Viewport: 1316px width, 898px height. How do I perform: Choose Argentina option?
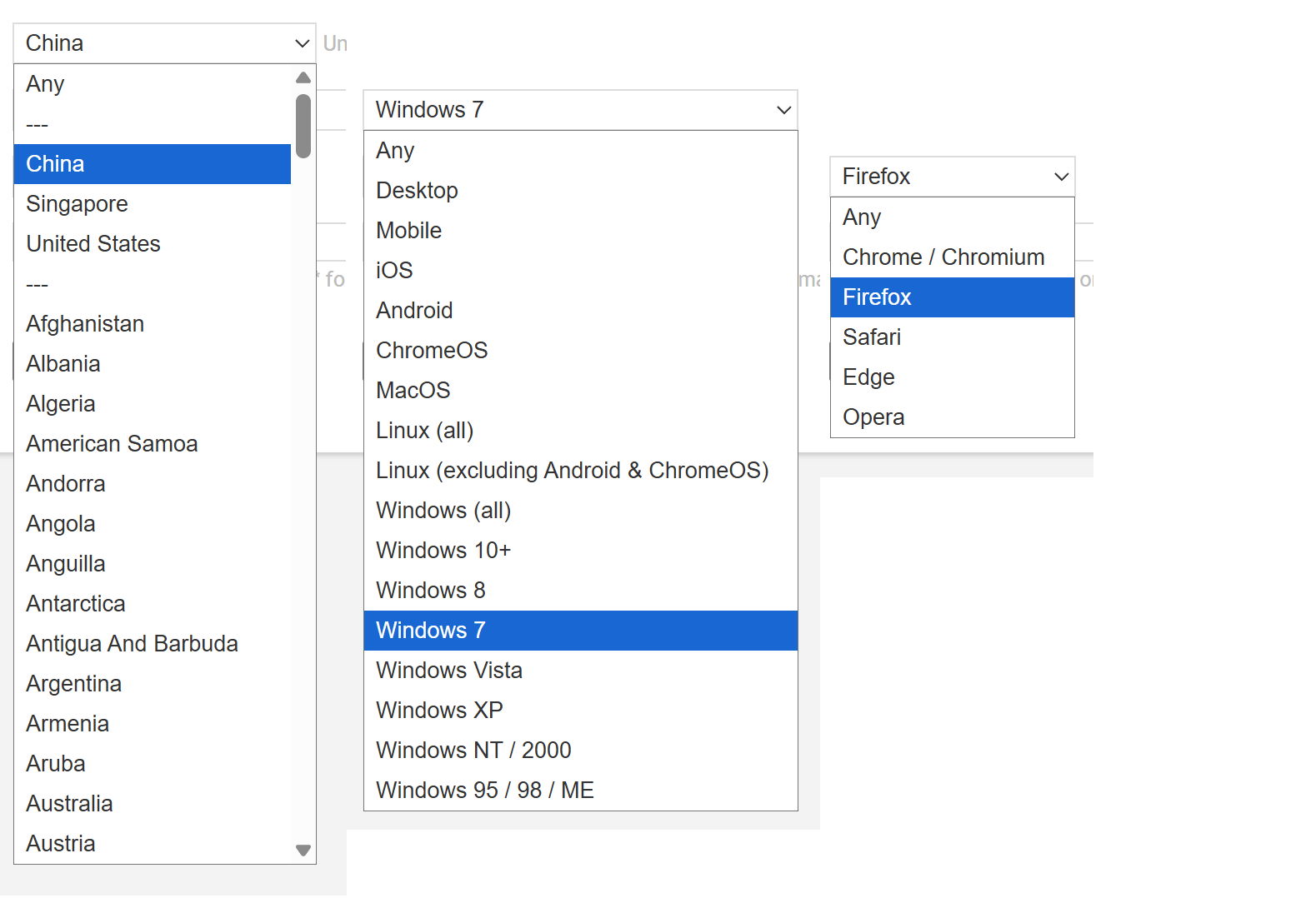pos(153,684)
